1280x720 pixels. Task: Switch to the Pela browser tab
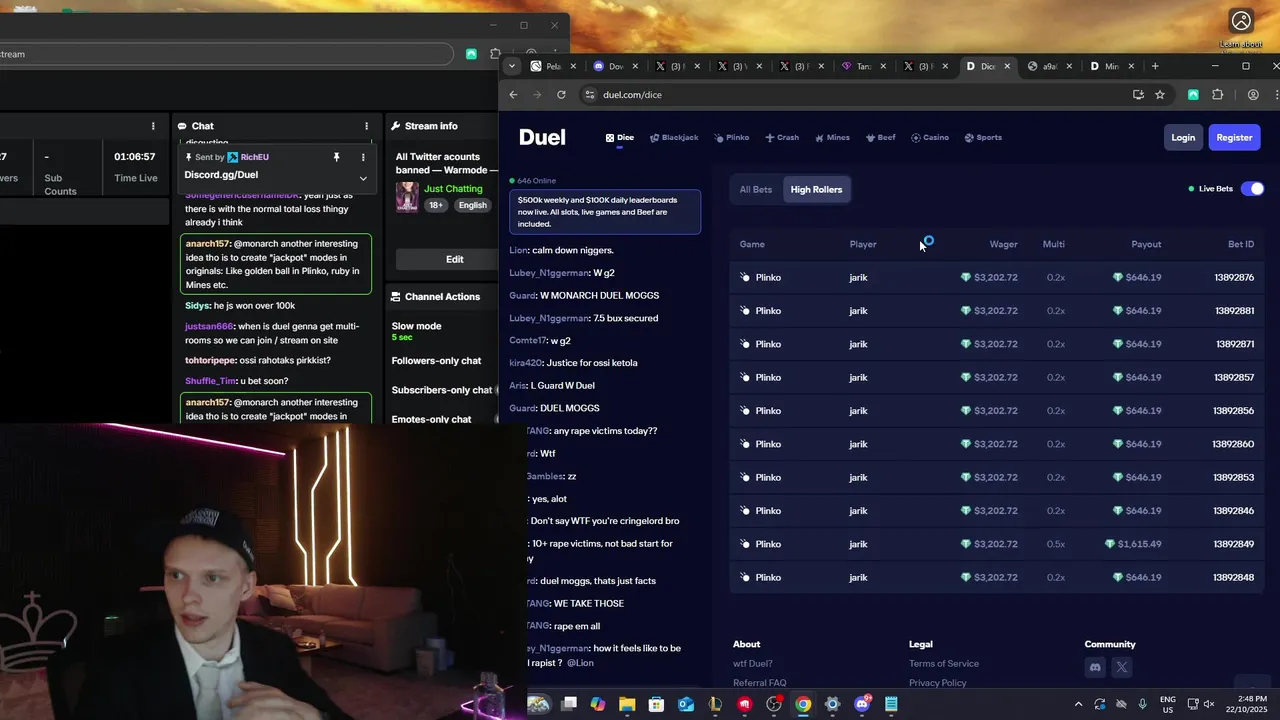point(552,66)
